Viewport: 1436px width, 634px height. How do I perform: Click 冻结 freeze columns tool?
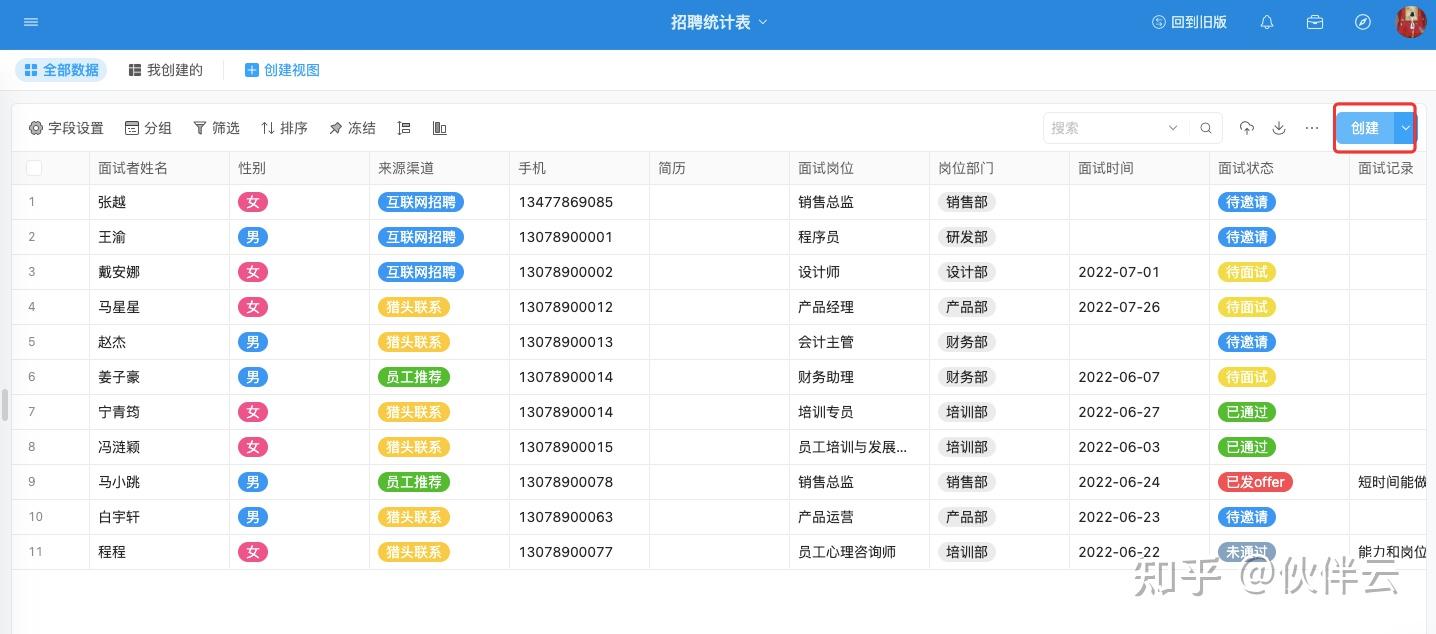point(352,128)
